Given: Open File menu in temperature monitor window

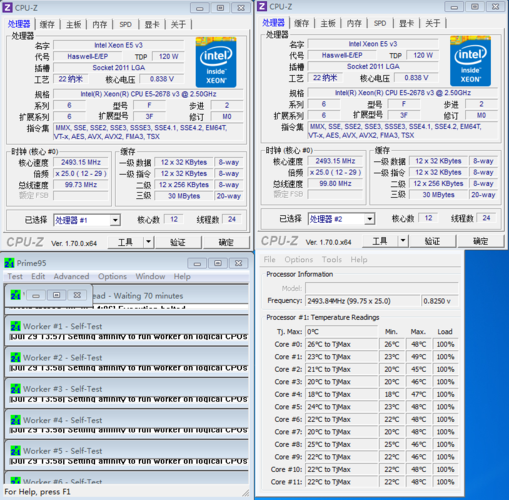Looking at the screenshot, I should [x=269, y=259].
